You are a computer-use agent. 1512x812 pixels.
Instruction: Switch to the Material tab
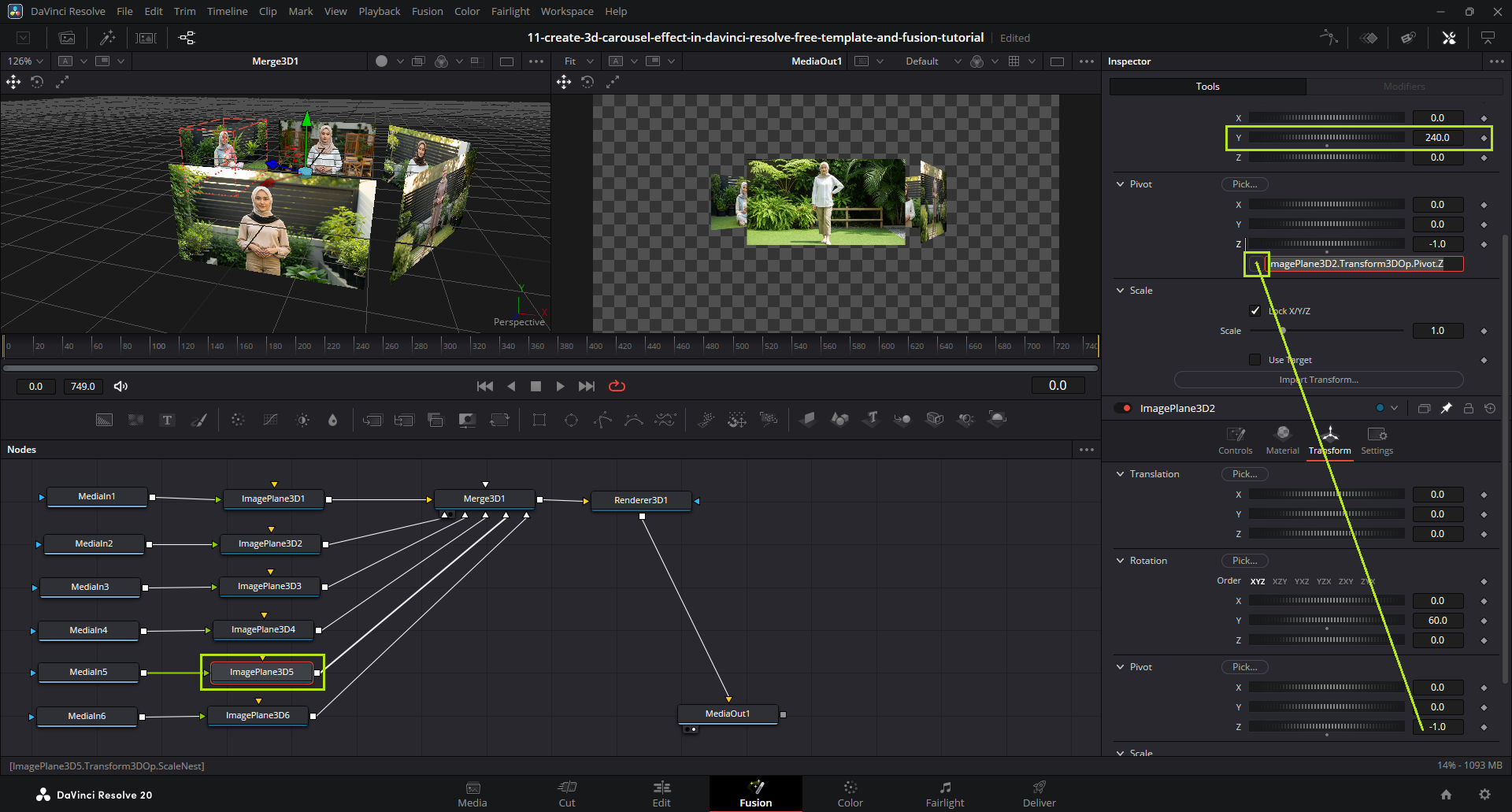[x=1282, y=440]
